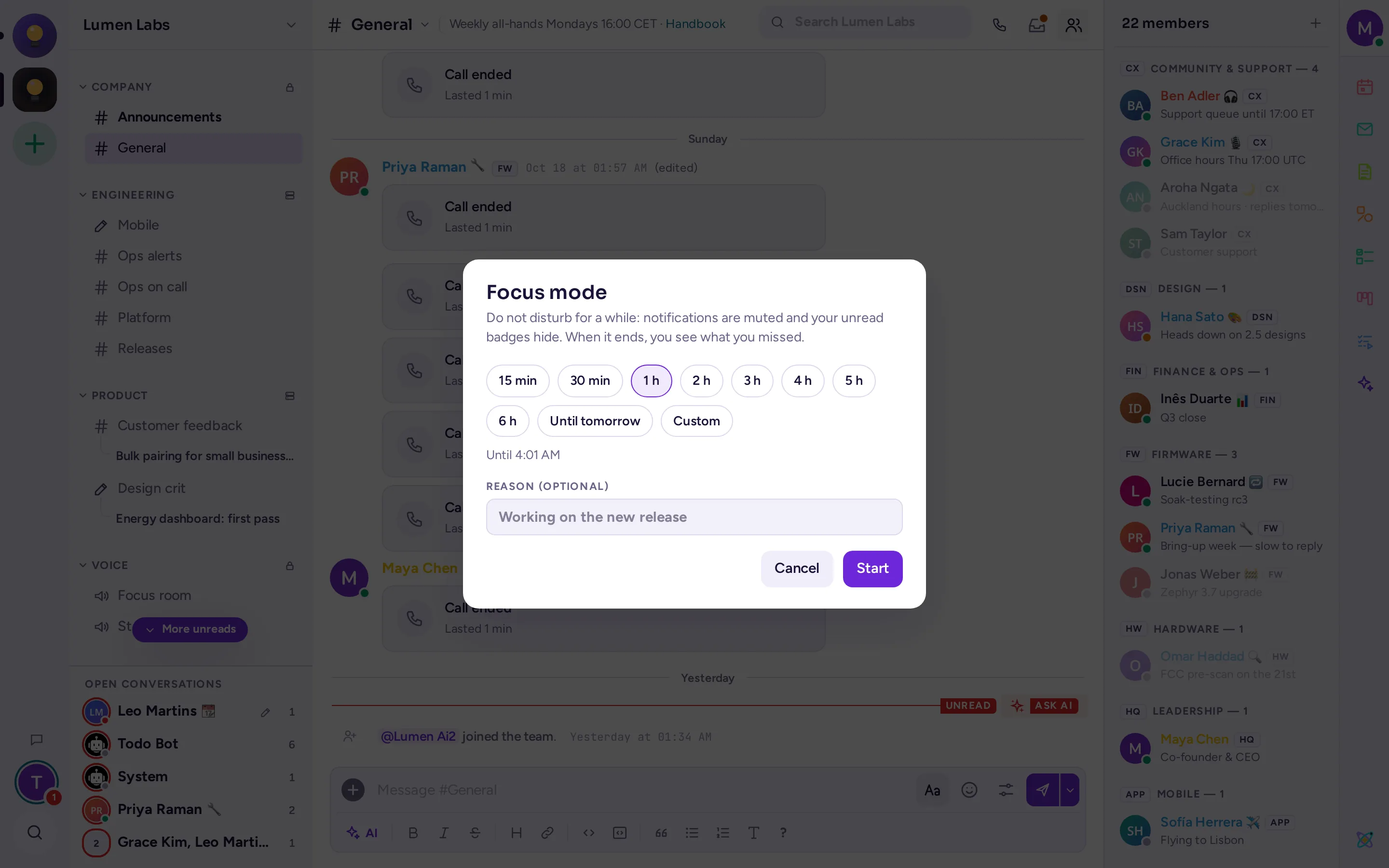Open the search magnifier in the left rail

[35, 832]
